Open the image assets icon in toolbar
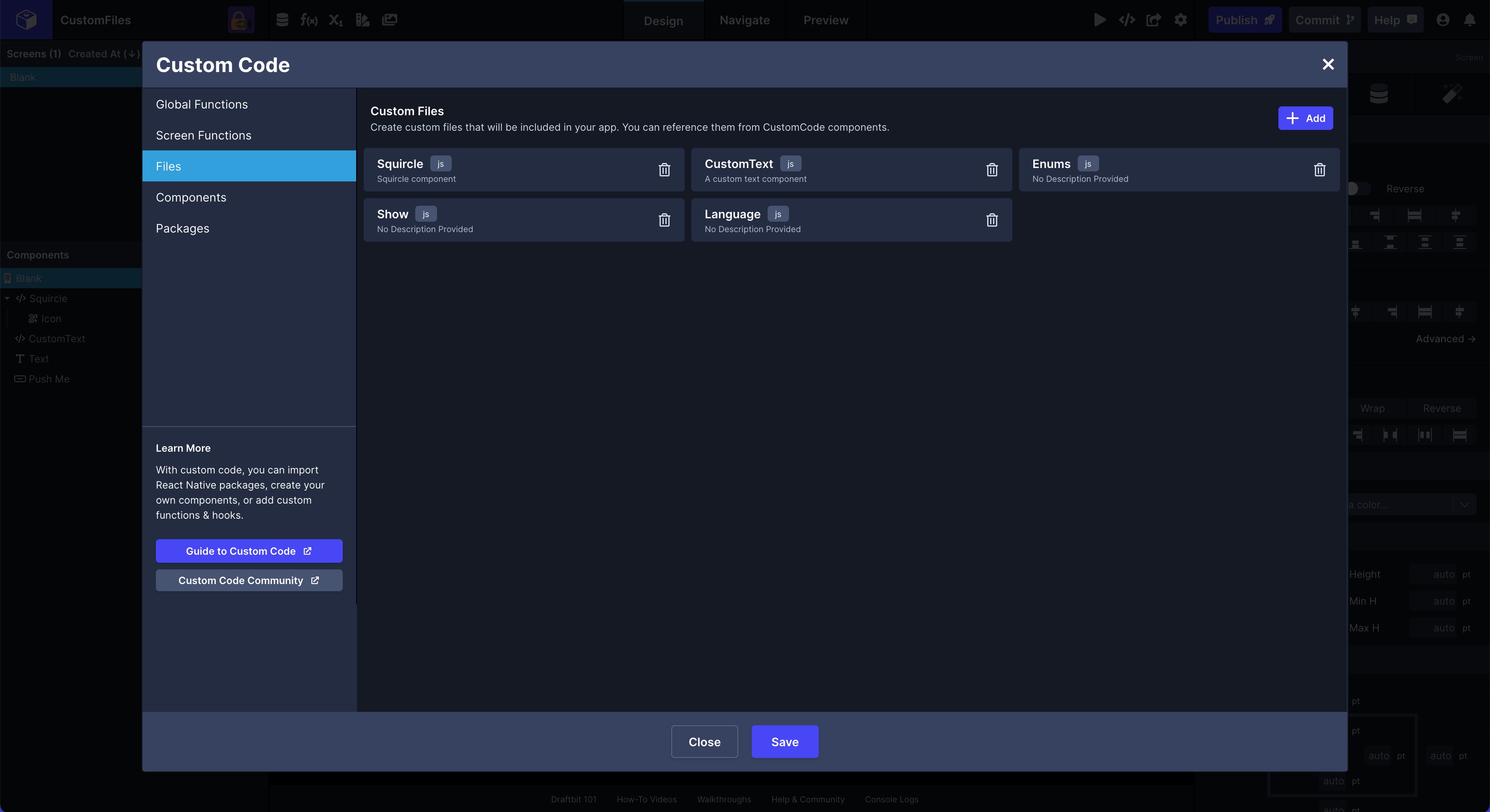This screenshot has height=812, width=1490. coord(390,20)
